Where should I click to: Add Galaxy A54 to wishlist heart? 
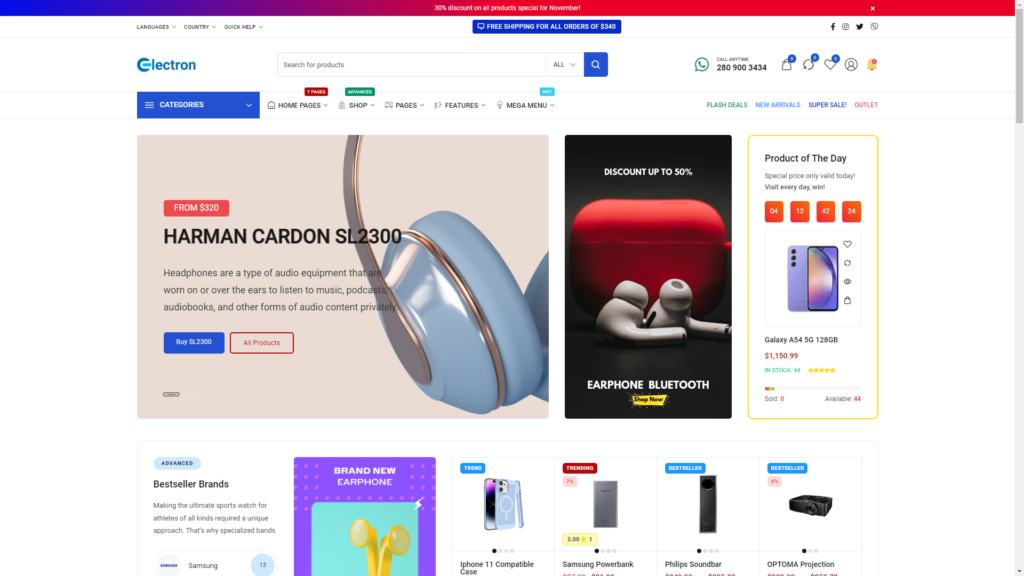tap(847, 244)
